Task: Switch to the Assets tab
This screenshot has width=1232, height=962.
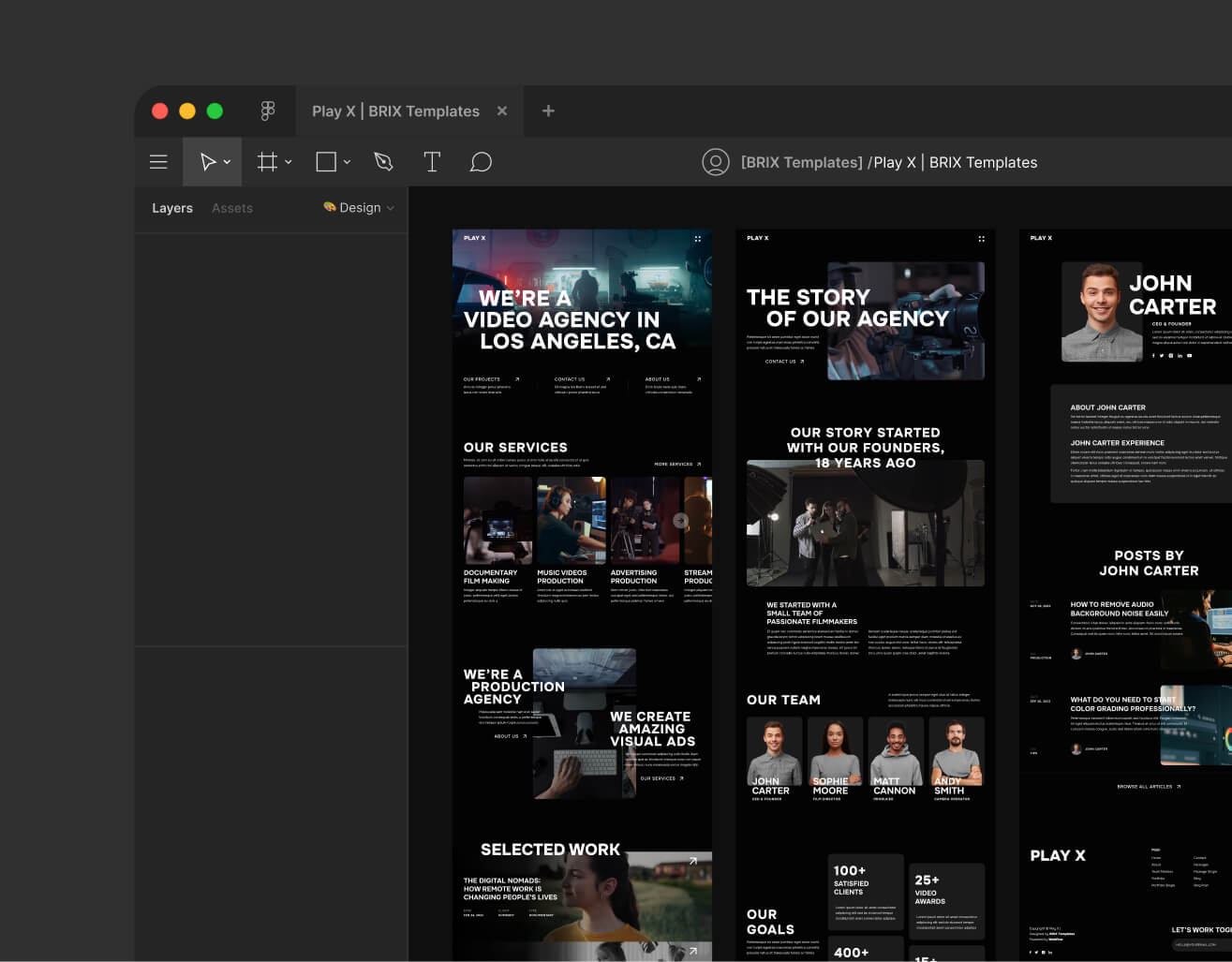Action: click(232, 208)
